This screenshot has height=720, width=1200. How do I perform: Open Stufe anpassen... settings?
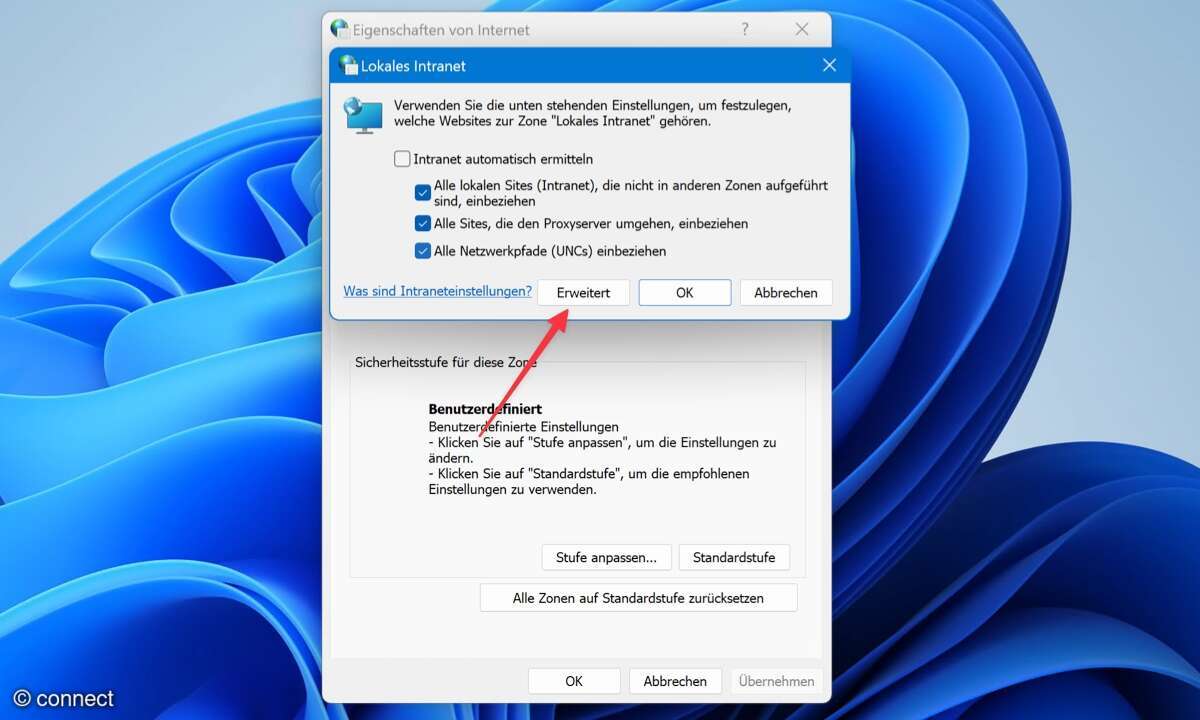coord(606,557)
